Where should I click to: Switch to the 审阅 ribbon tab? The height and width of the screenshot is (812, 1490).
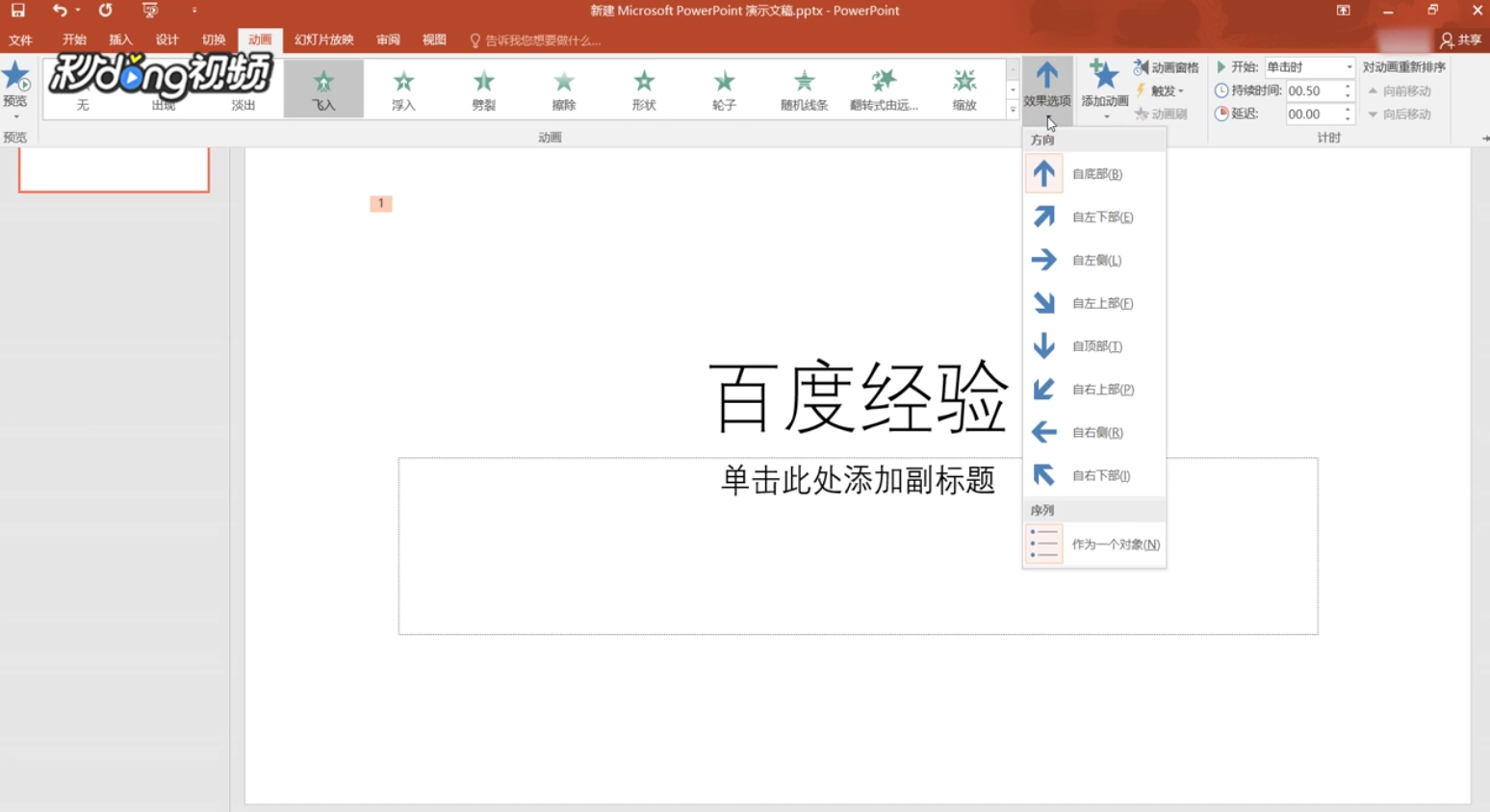pos(388,40)
